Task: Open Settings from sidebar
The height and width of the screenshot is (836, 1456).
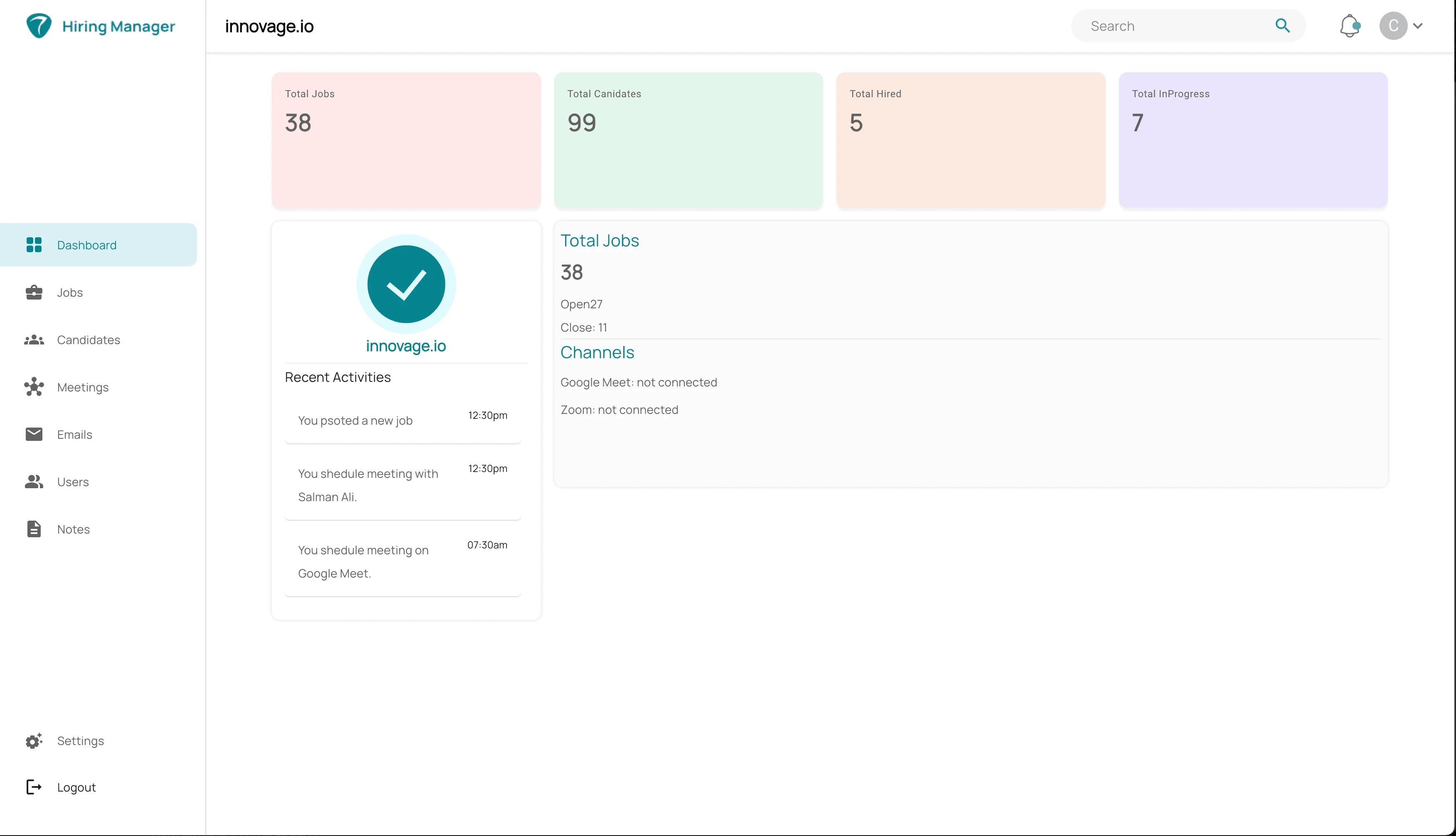Action: [x=80, y=741]
